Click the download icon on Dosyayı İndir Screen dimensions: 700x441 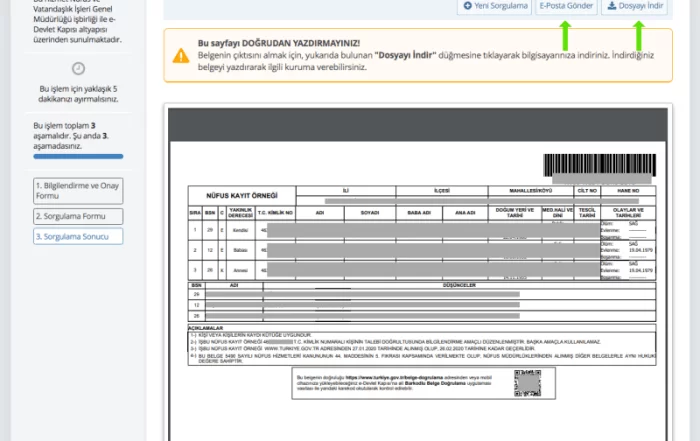click(x=612, y=6)
